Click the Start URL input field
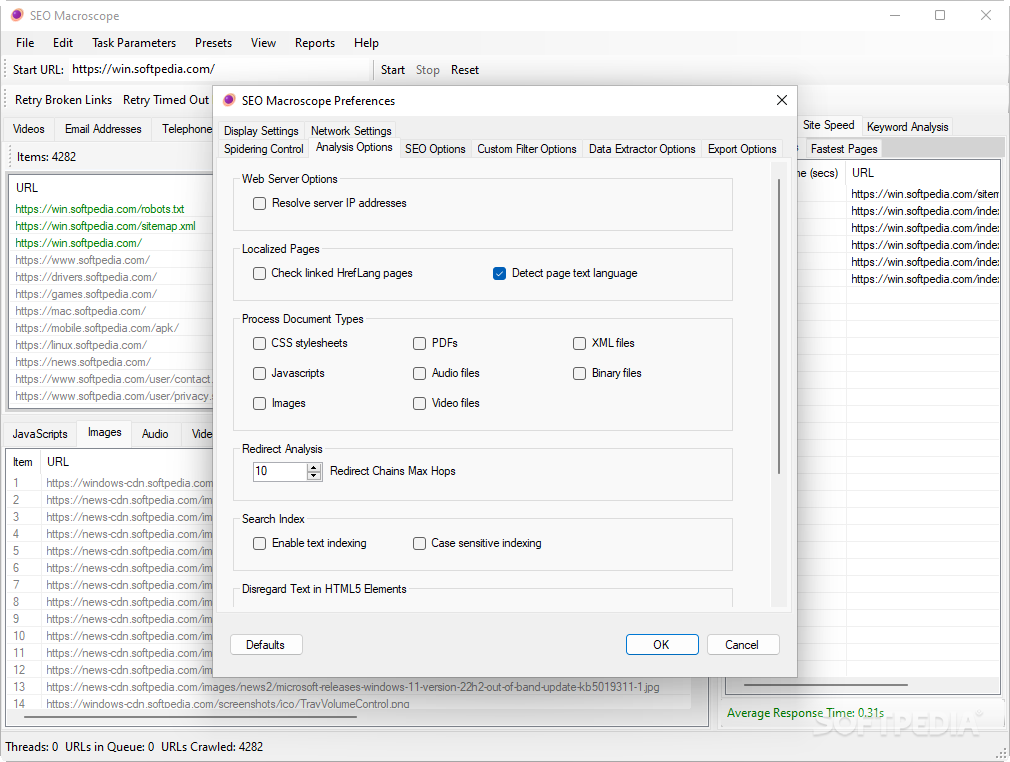 click(x=218, y=69)
